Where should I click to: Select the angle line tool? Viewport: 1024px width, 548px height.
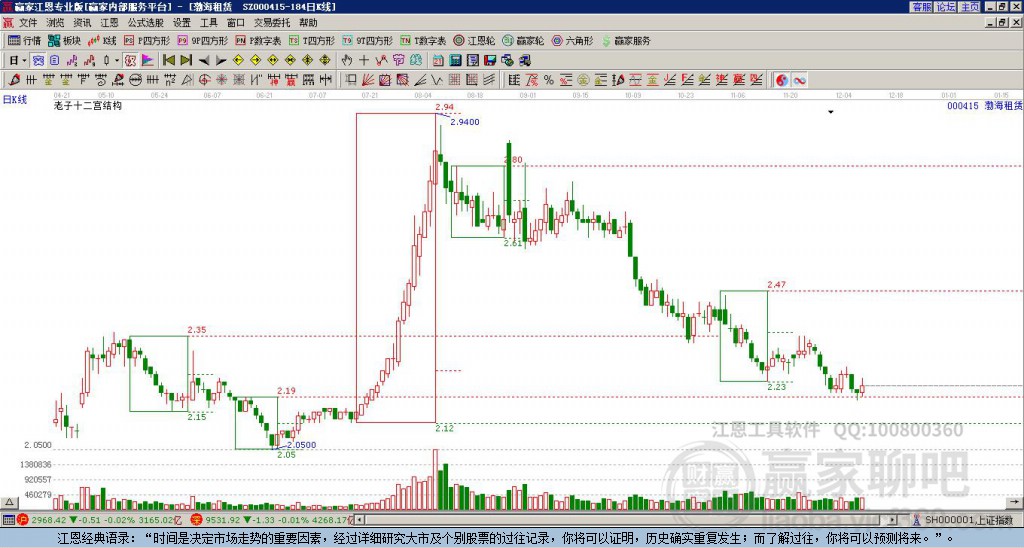[x=420, y=80]
